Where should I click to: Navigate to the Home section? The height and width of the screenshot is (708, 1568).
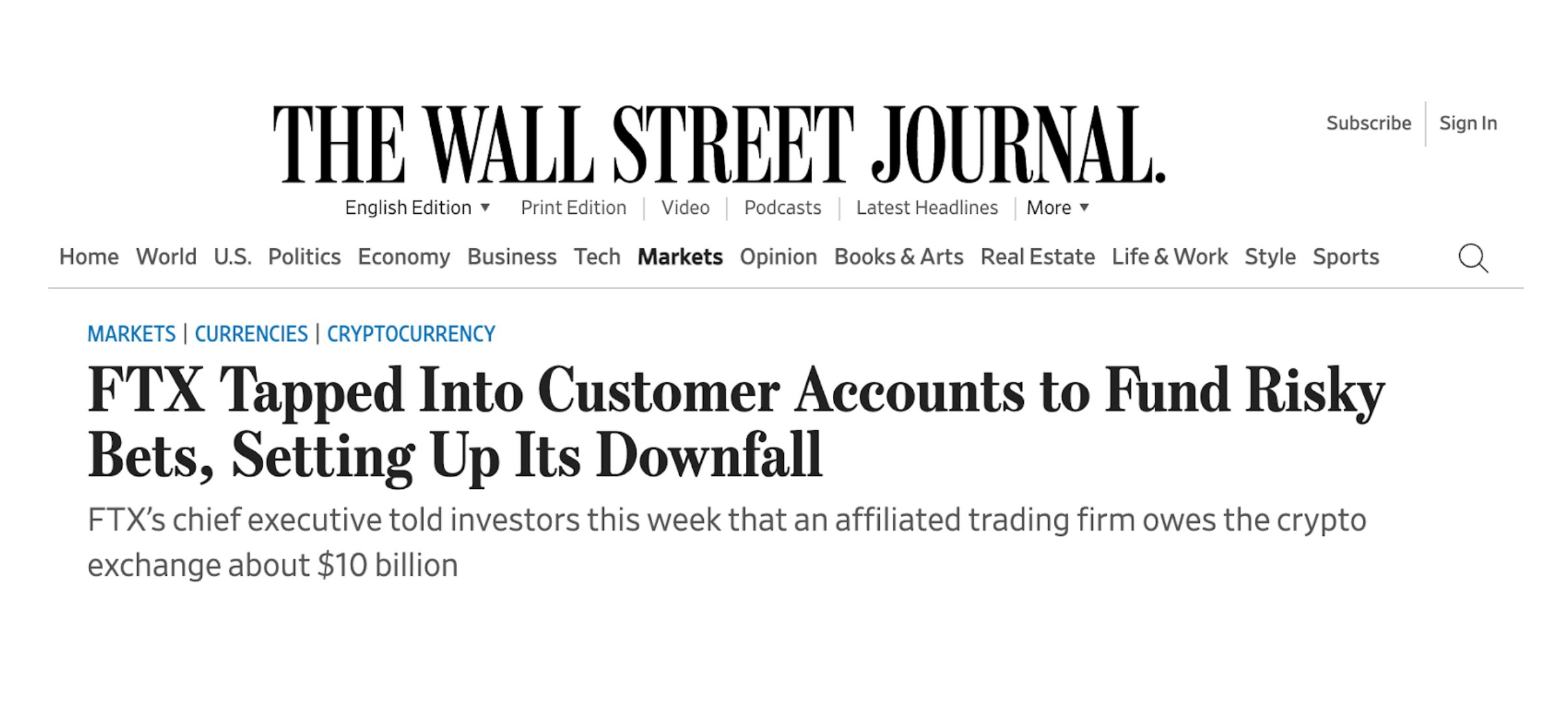[89, 257]
